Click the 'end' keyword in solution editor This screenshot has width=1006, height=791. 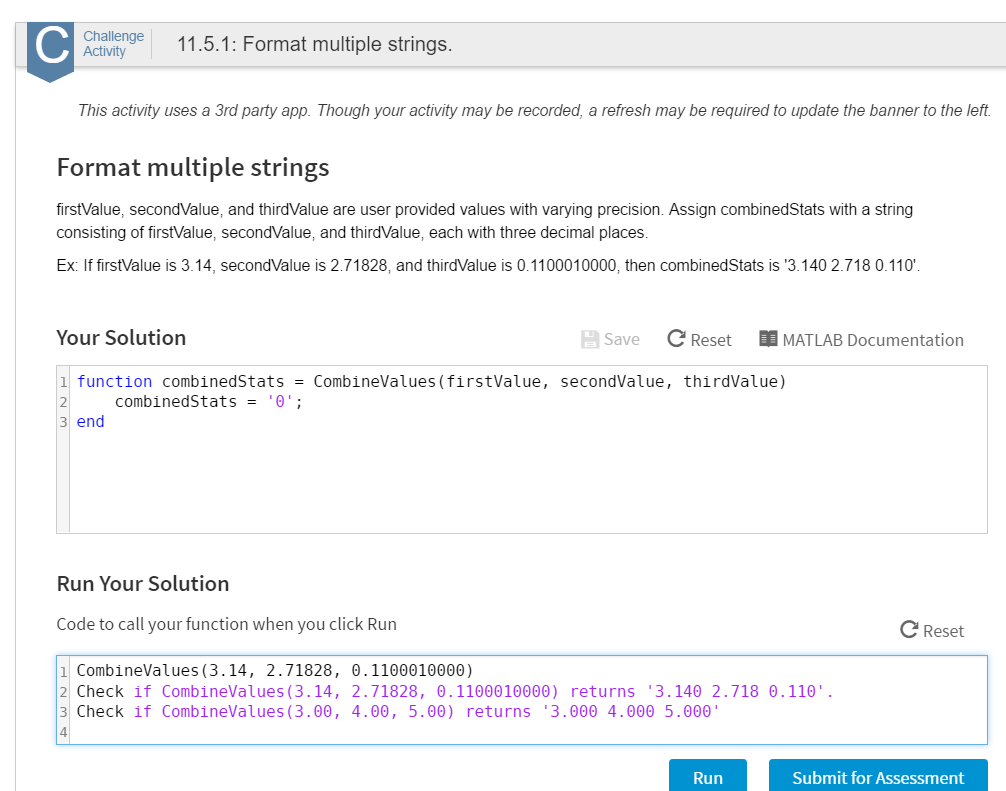pos(91,422)
